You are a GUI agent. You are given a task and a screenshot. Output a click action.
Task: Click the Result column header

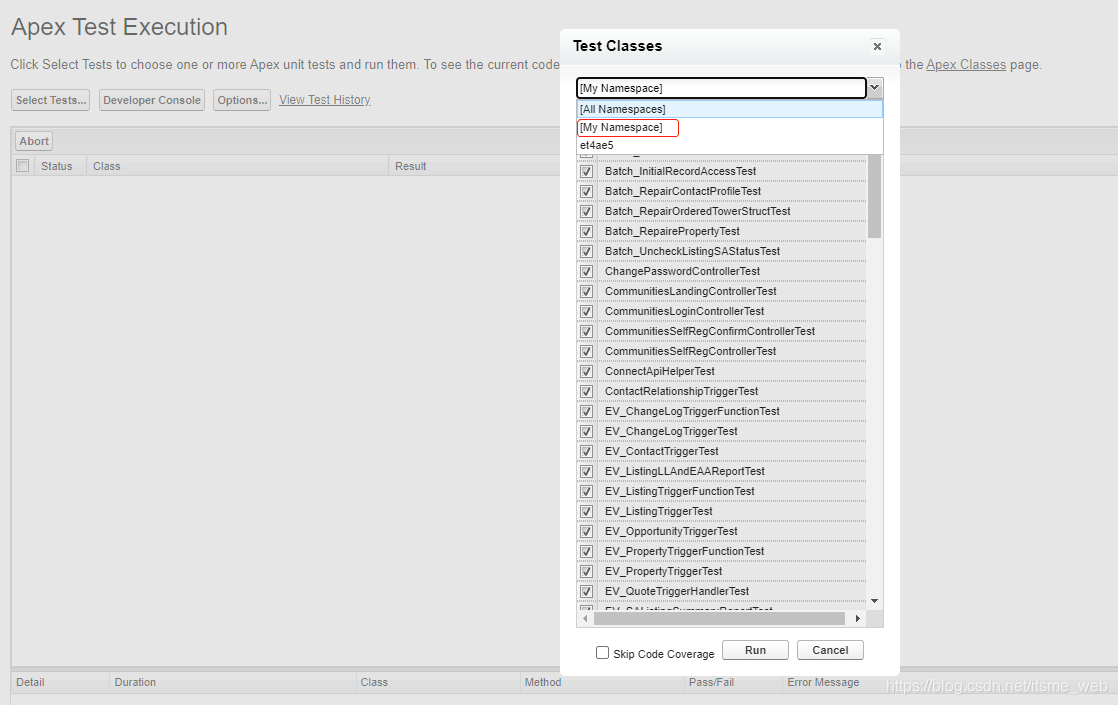tap(411, 166)
